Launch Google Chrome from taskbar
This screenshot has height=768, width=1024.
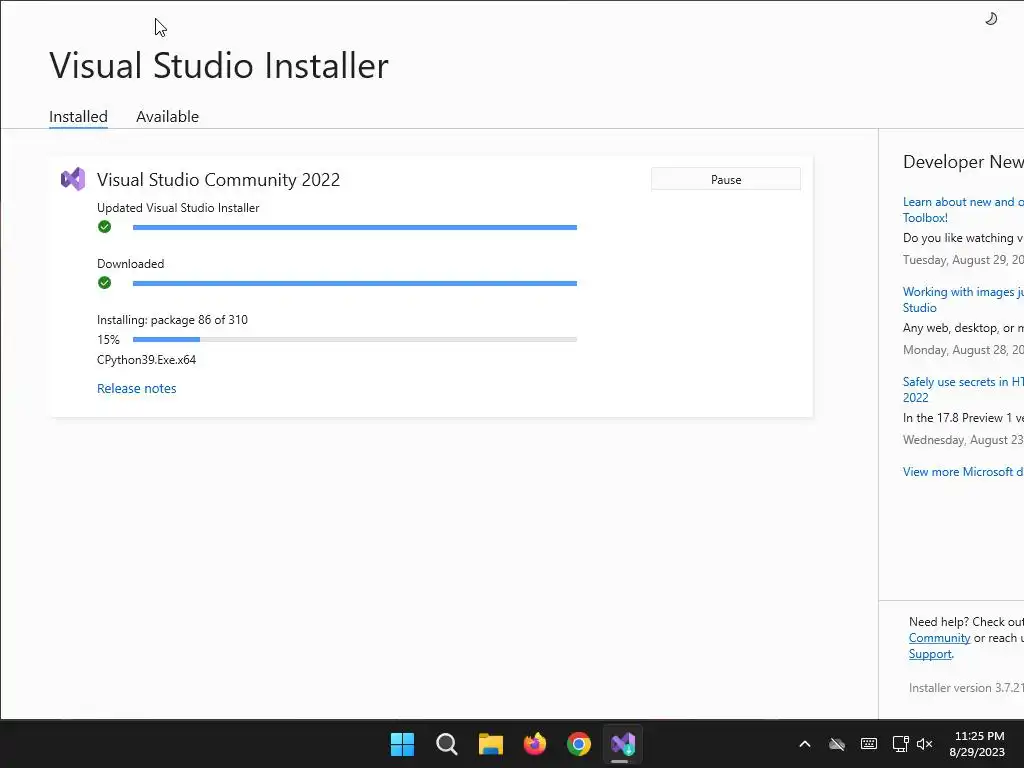[579, 744]
